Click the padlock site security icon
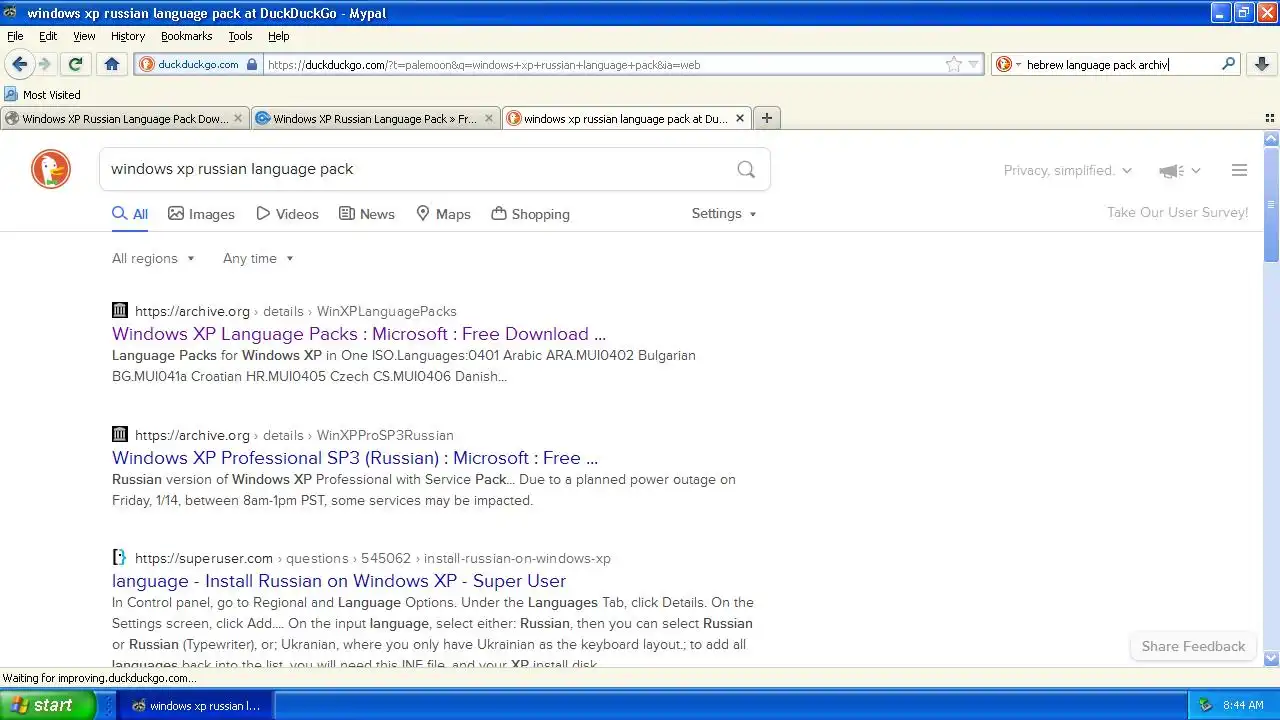The height and width of the screenshot is (720, 1280). click(252, 64)
